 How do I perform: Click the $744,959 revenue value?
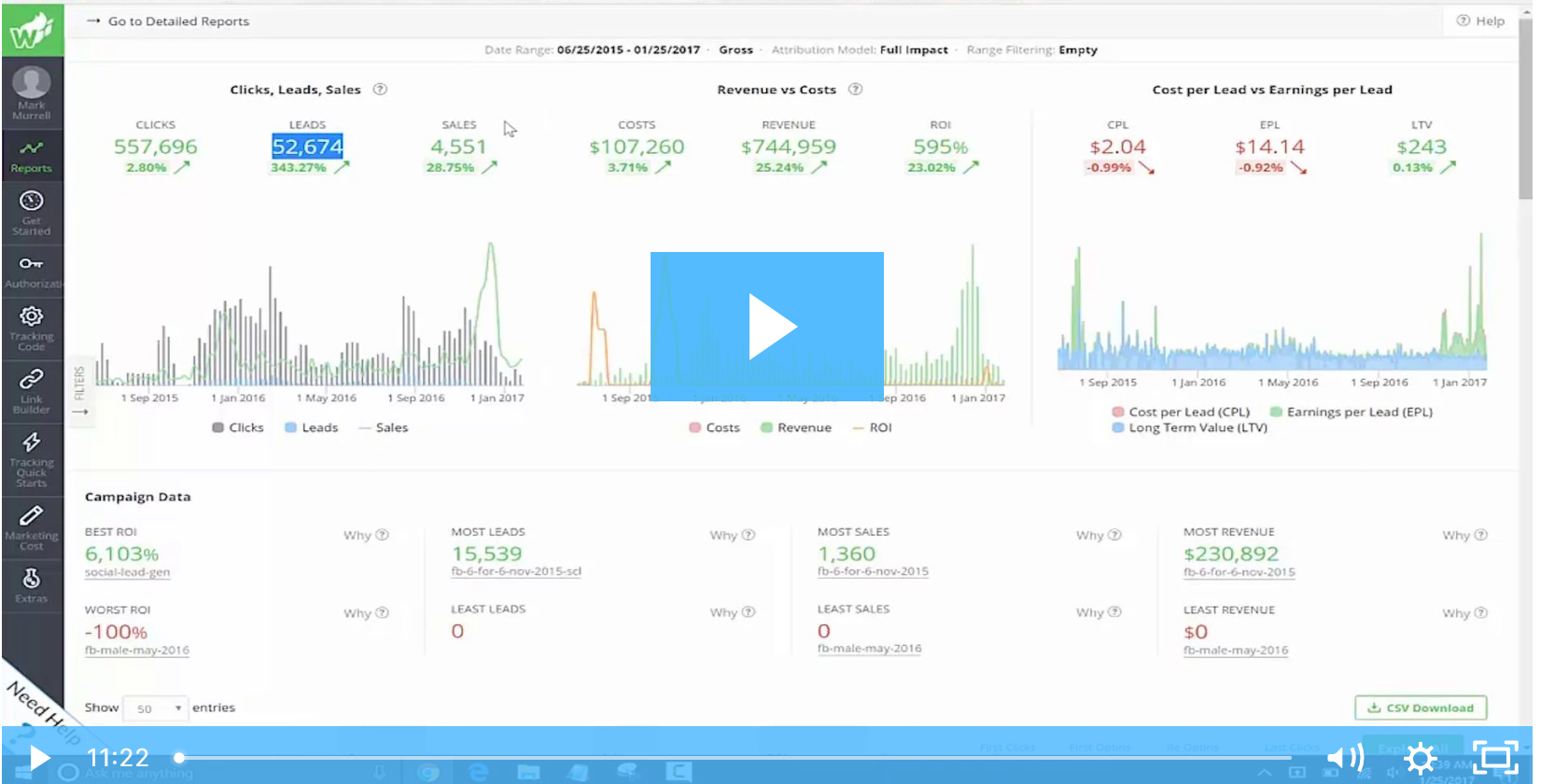[x=789, y=147]
